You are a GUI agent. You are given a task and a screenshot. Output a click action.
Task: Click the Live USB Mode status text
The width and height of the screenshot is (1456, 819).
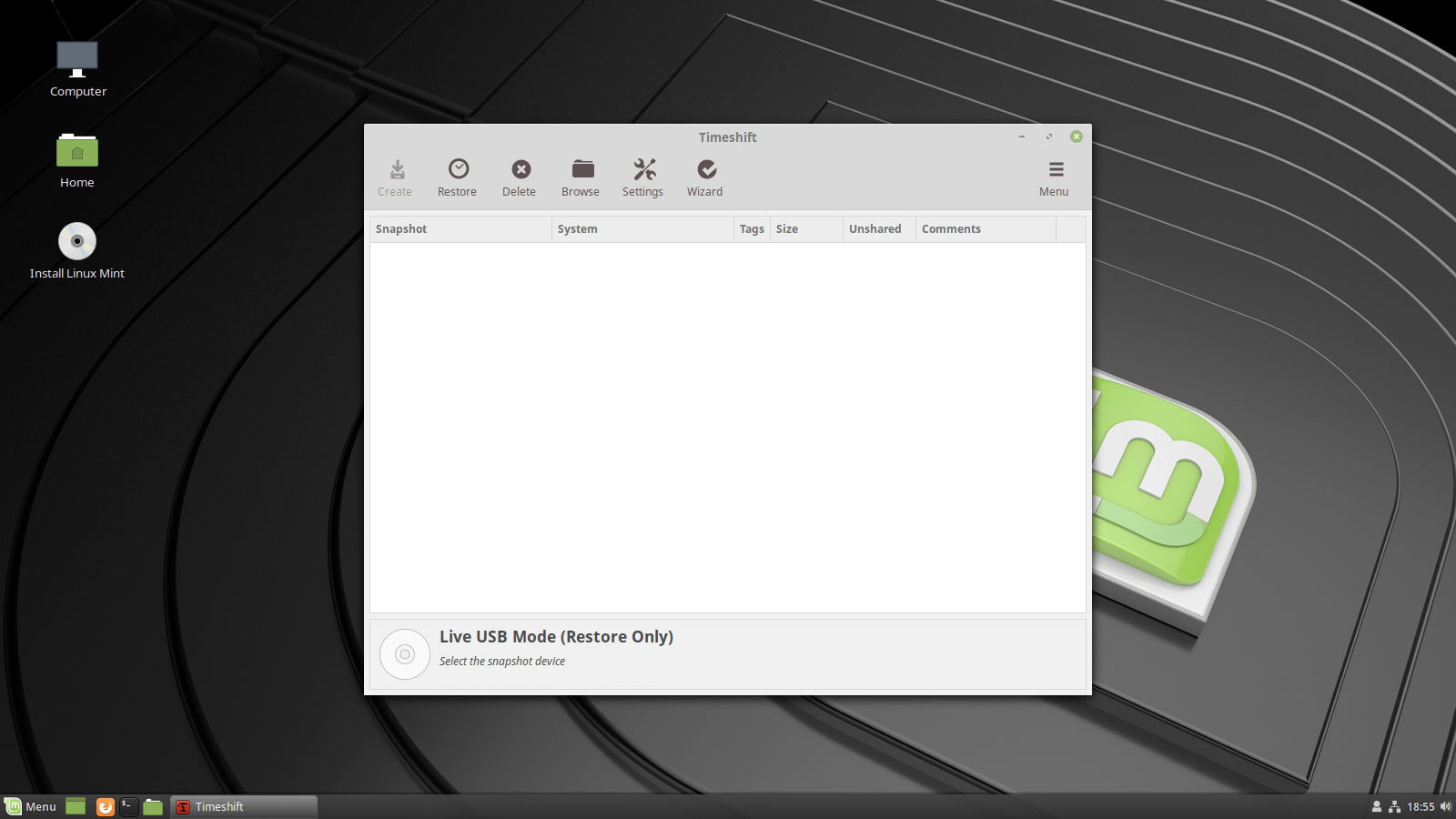pyautogui.click(x=556, y=637)
